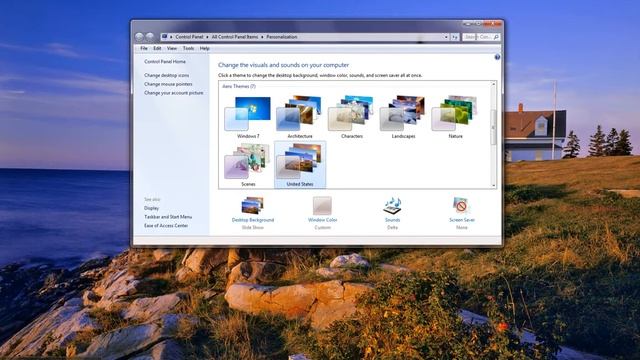Open Ease of Access Center link

[x=166, y=226]
